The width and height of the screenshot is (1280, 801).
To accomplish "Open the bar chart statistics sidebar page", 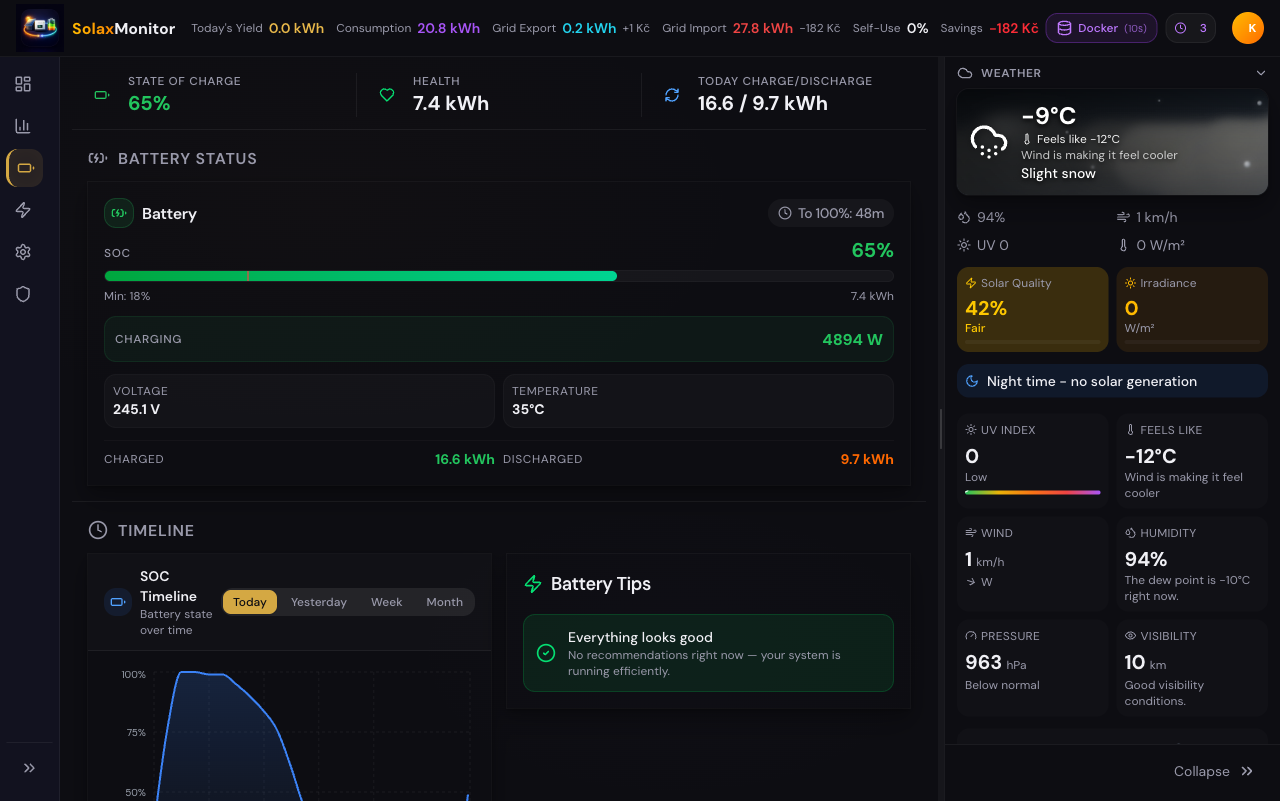I will tap(22, 126).
